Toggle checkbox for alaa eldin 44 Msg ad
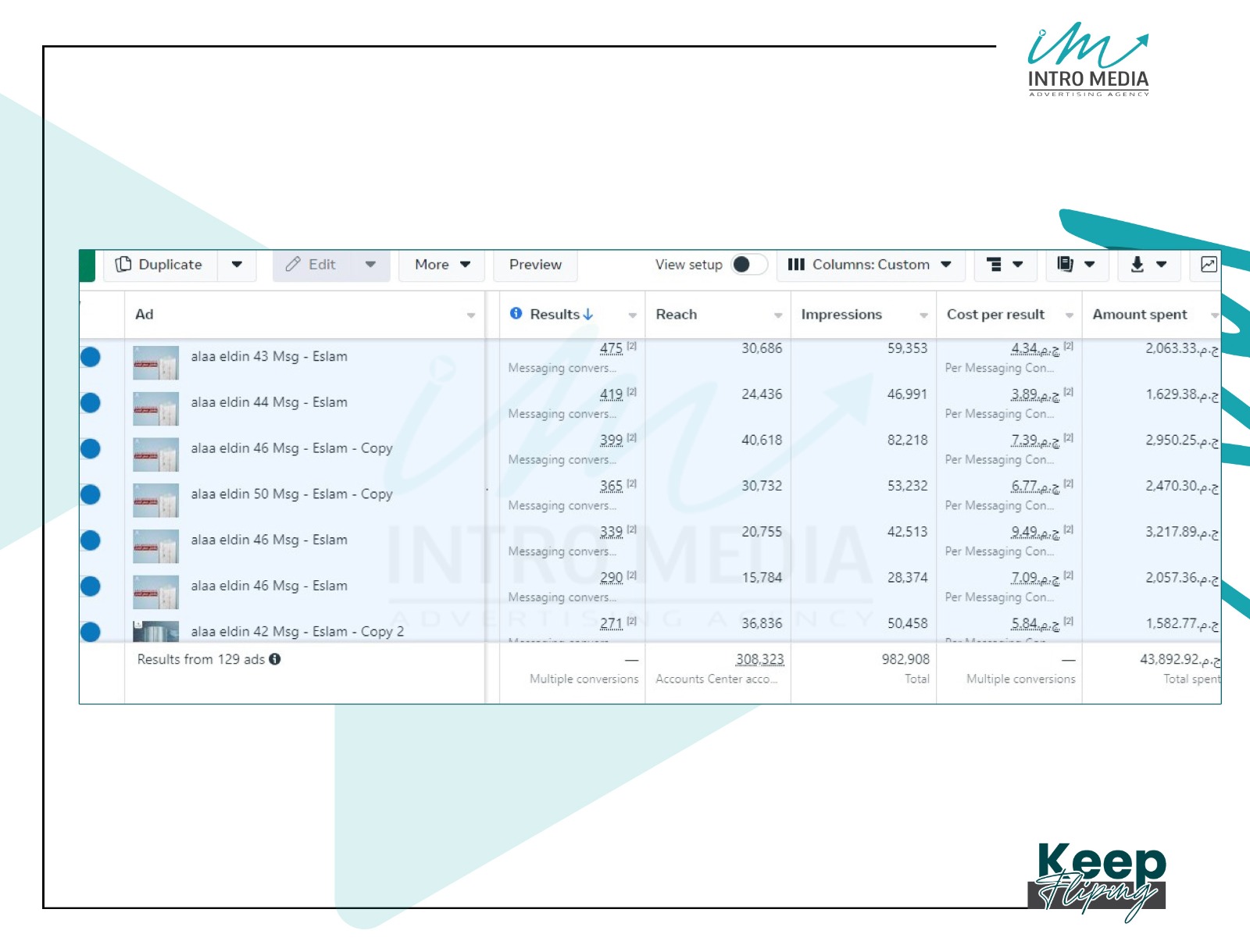The height and width of the screenshot is (952, 1250). pos(91,403)
